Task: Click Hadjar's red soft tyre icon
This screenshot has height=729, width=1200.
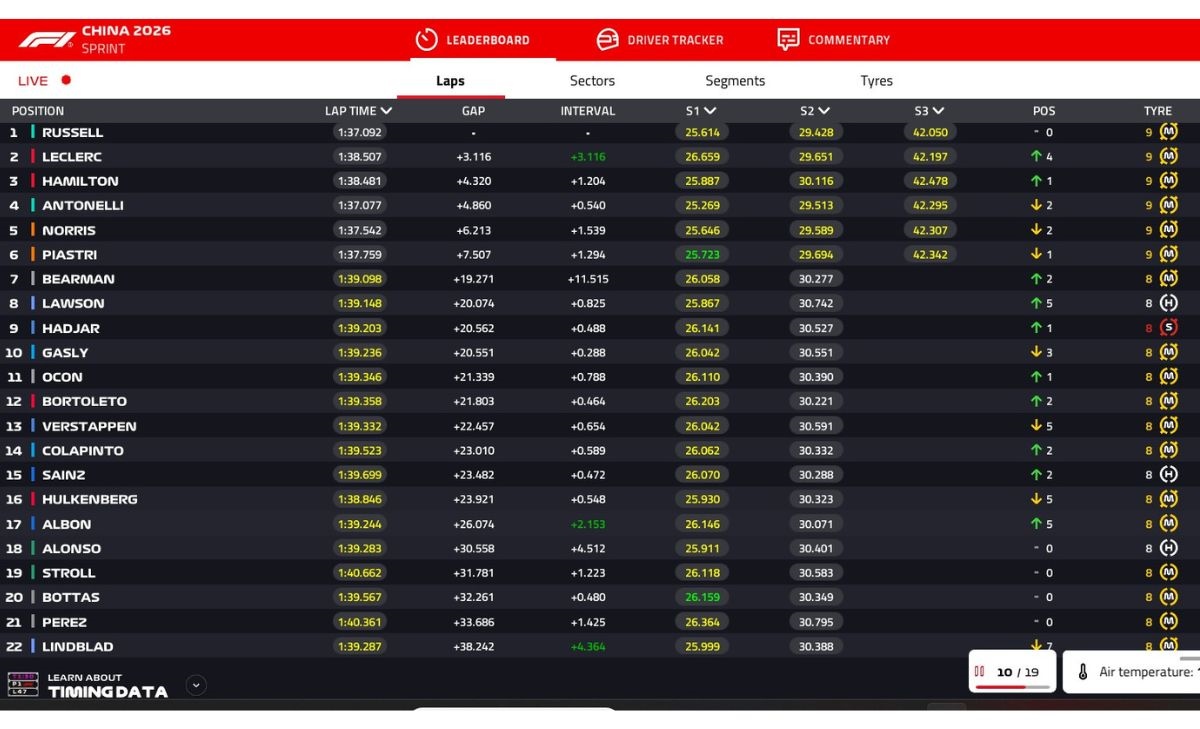Action: pos(1168,328)
